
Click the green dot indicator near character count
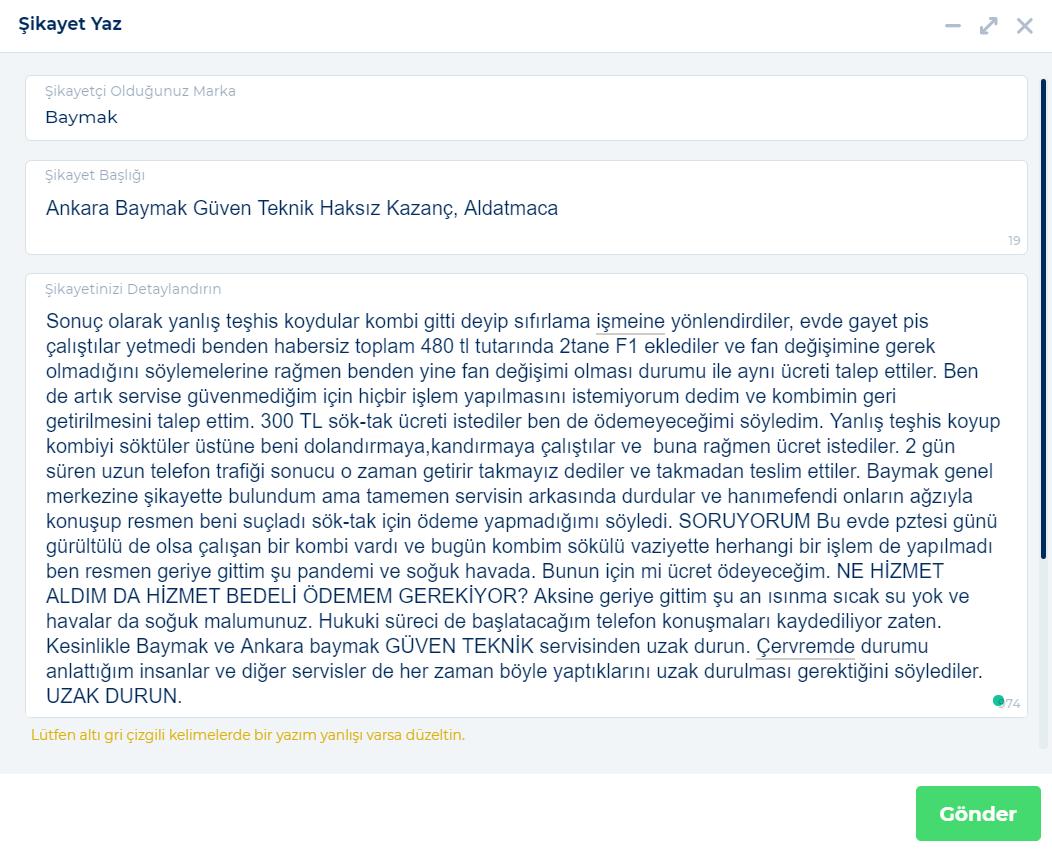point(998,701)
